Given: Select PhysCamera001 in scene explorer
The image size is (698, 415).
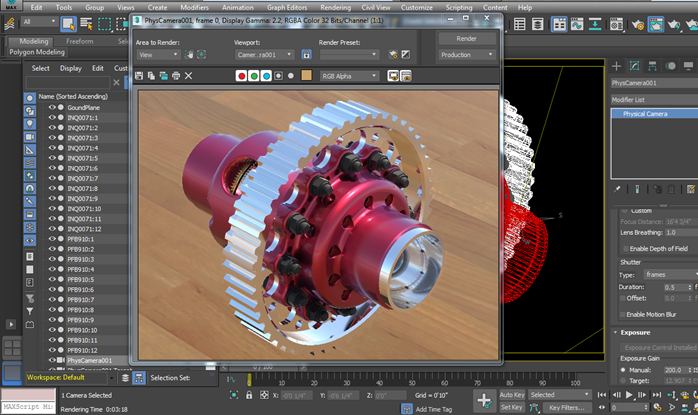Looking at the screenshot, I should (89, 360).
